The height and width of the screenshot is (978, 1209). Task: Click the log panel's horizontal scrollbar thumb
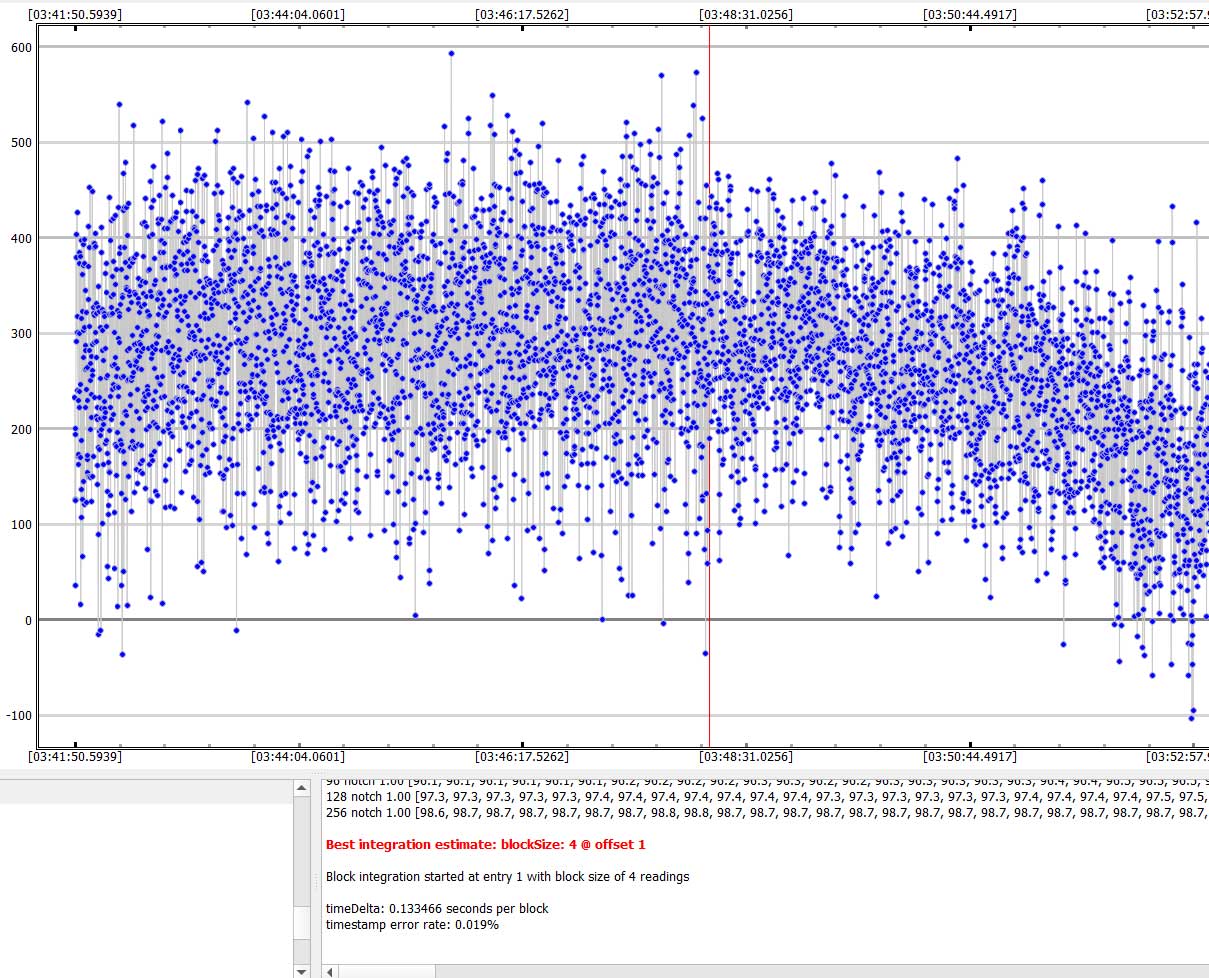(387, 971)
